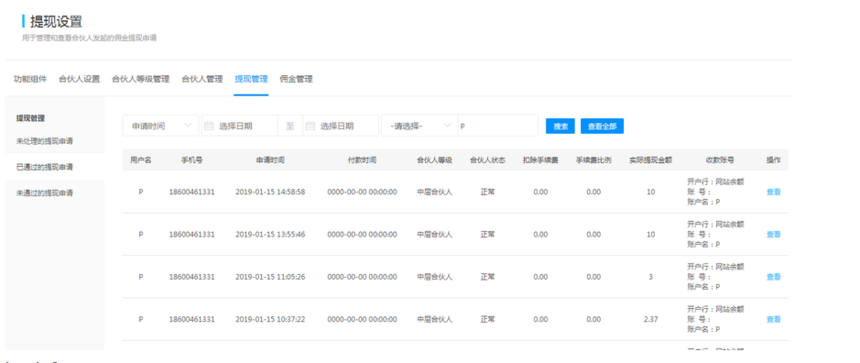Screen dimensions: 860x363
Task: Switch to the 佣金管理 tab
Action: coord(296,79)
